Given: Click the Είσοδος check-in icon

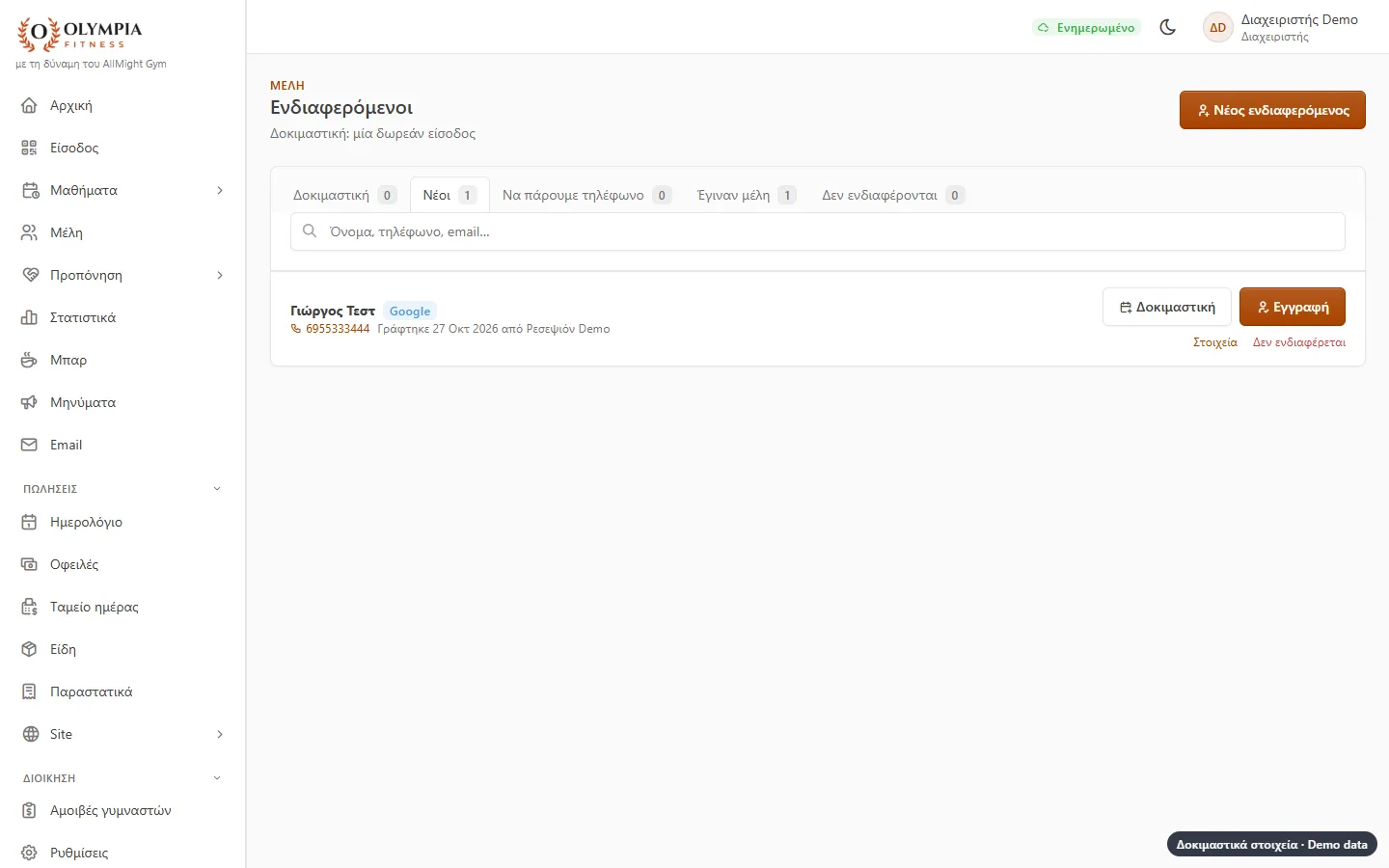Looking at the screenshot, I should 29,148.
